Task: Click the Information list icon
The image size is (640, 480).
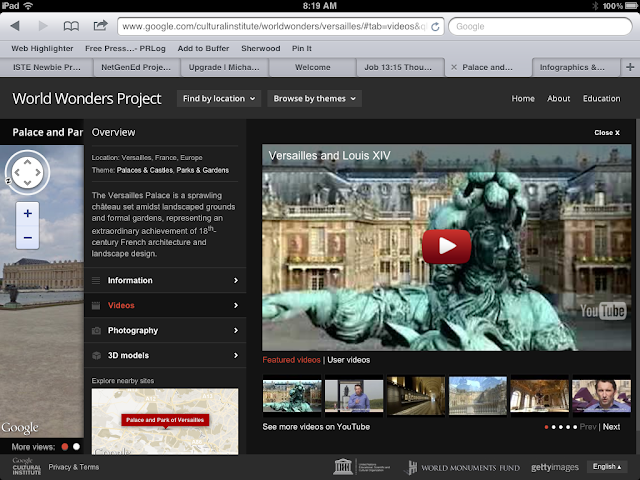Action: pos(96,280)
